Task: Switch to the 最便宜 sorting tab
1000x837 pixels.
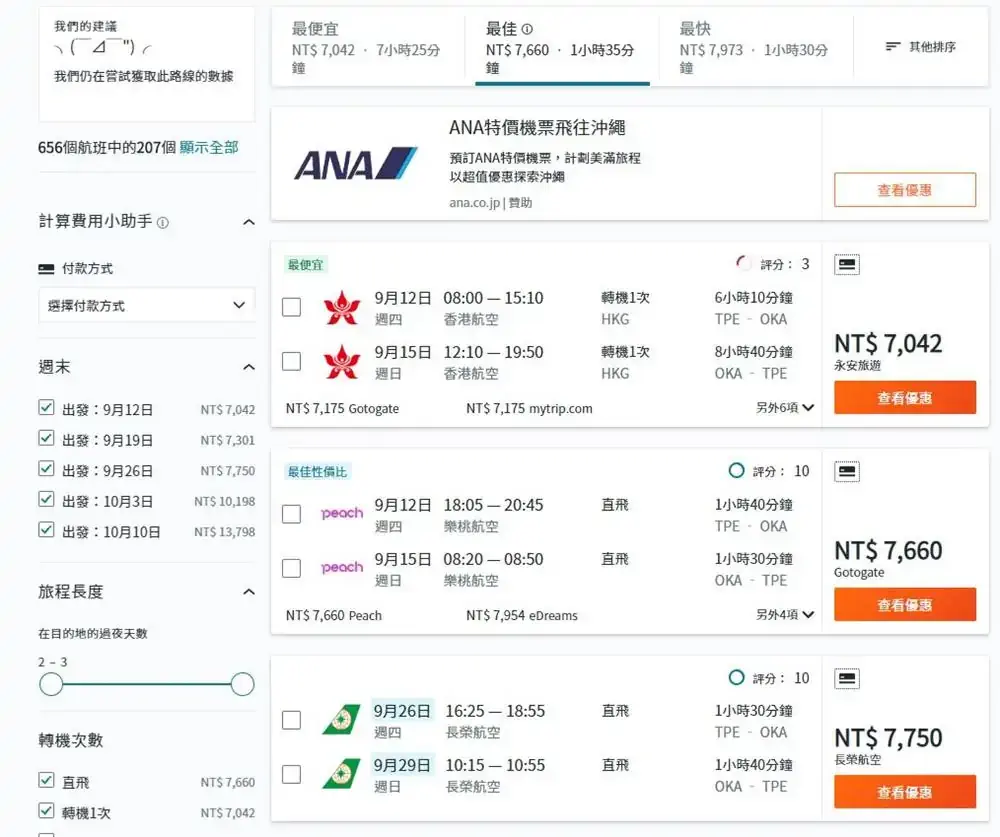Action: (x=368, y=47)
